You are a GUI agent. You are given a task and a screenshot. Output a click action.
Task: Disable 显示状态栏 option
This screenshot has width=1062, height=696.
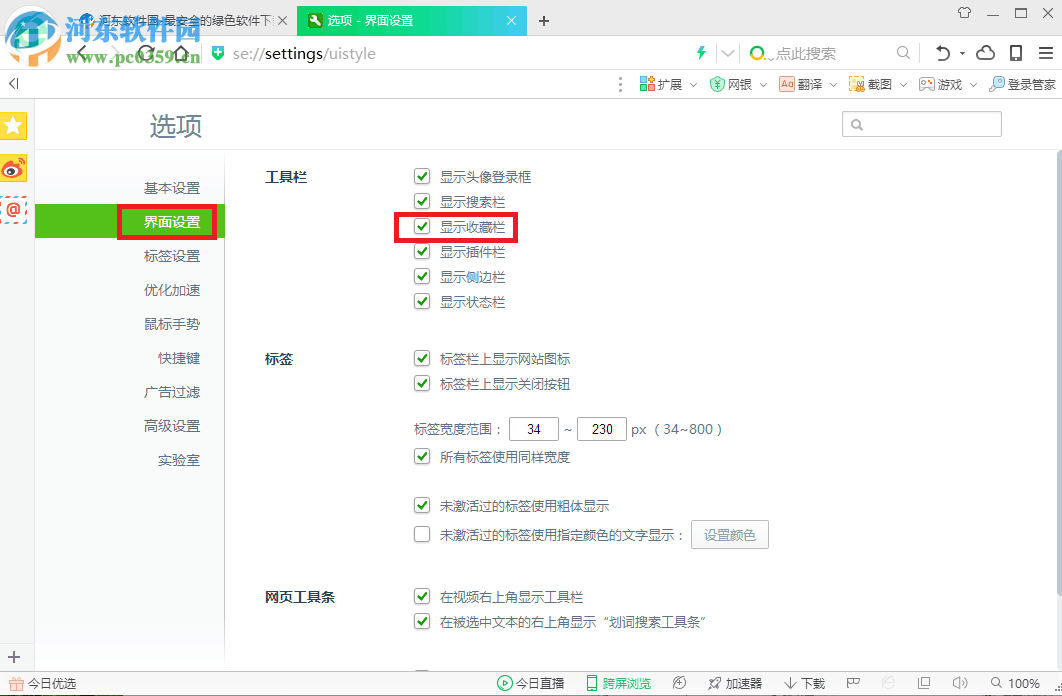click(x=422, y=301)
